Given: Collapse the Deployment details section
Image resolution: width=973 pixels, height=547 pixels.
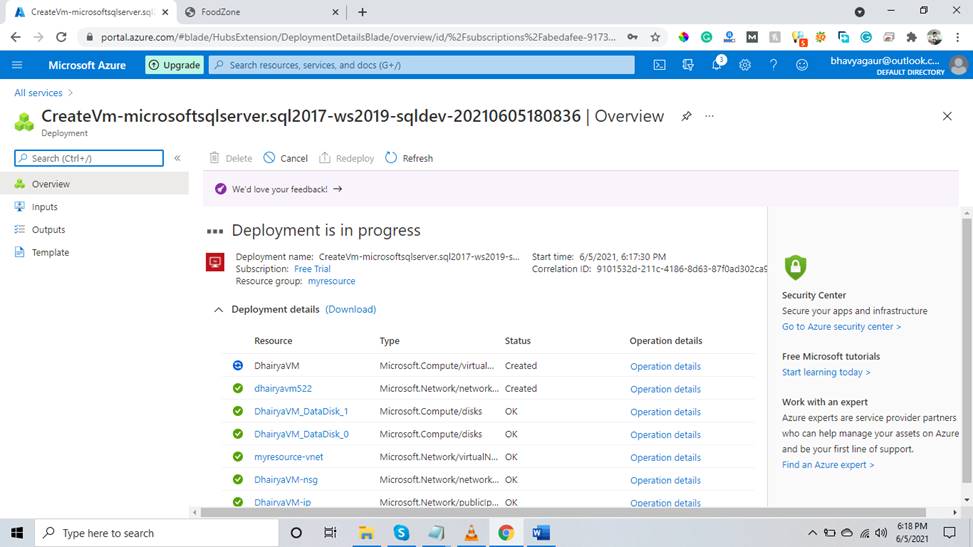Looking at the screenshot, I should (x=218, y=309).
